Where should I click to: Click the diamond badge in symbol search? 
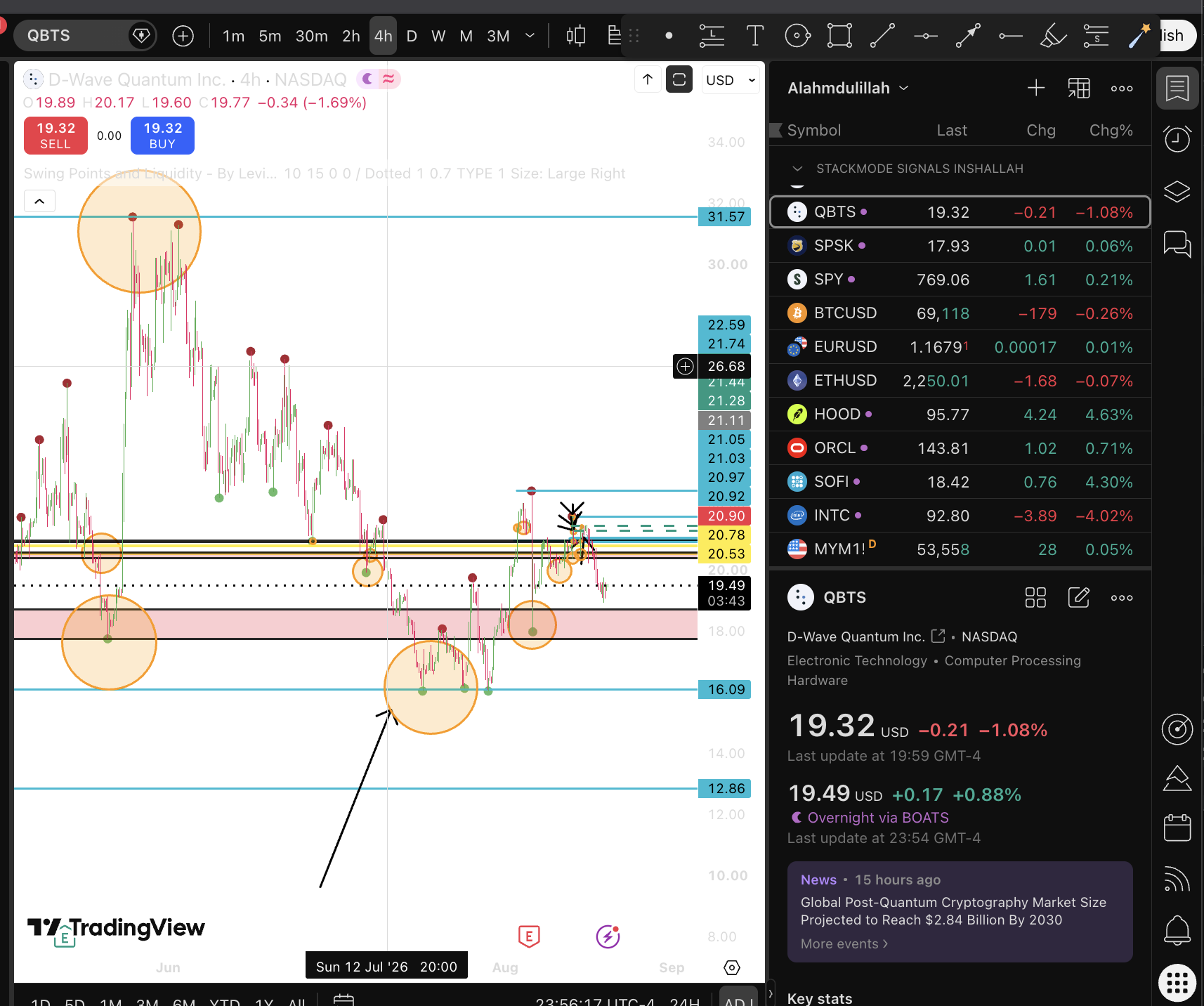coord(141,35)
